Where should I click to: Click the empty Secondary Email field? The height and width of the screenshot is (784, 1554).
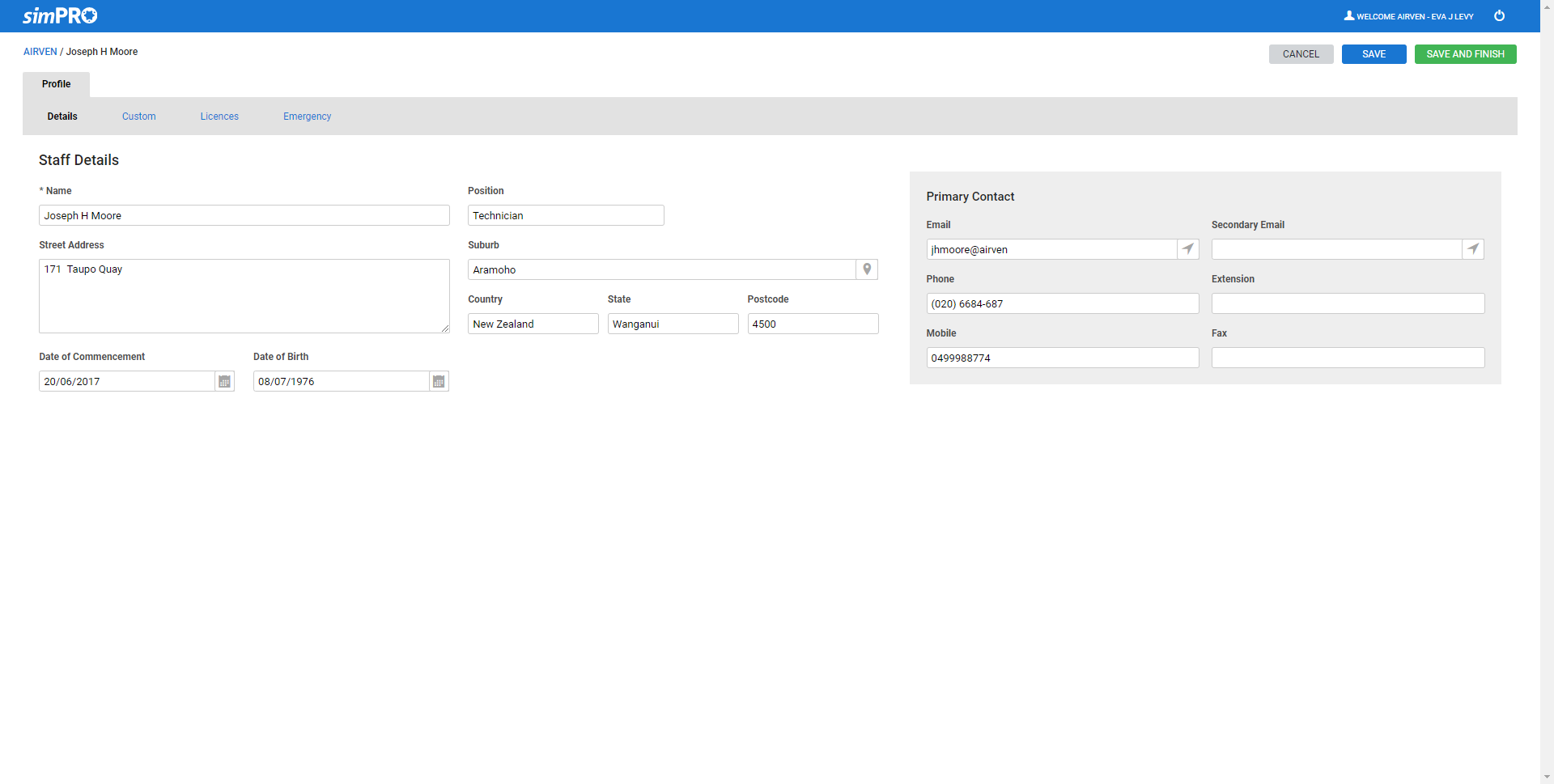pos(1337,249)
